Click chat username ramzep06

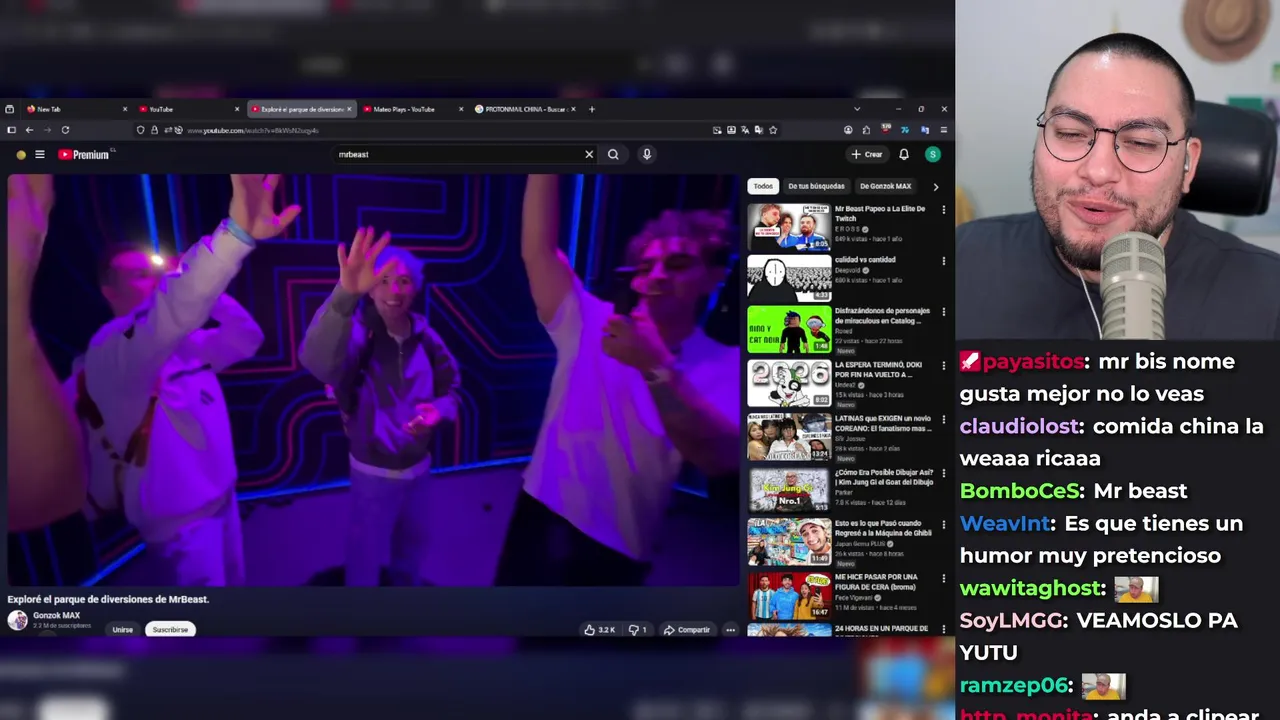coord(1016,686)
